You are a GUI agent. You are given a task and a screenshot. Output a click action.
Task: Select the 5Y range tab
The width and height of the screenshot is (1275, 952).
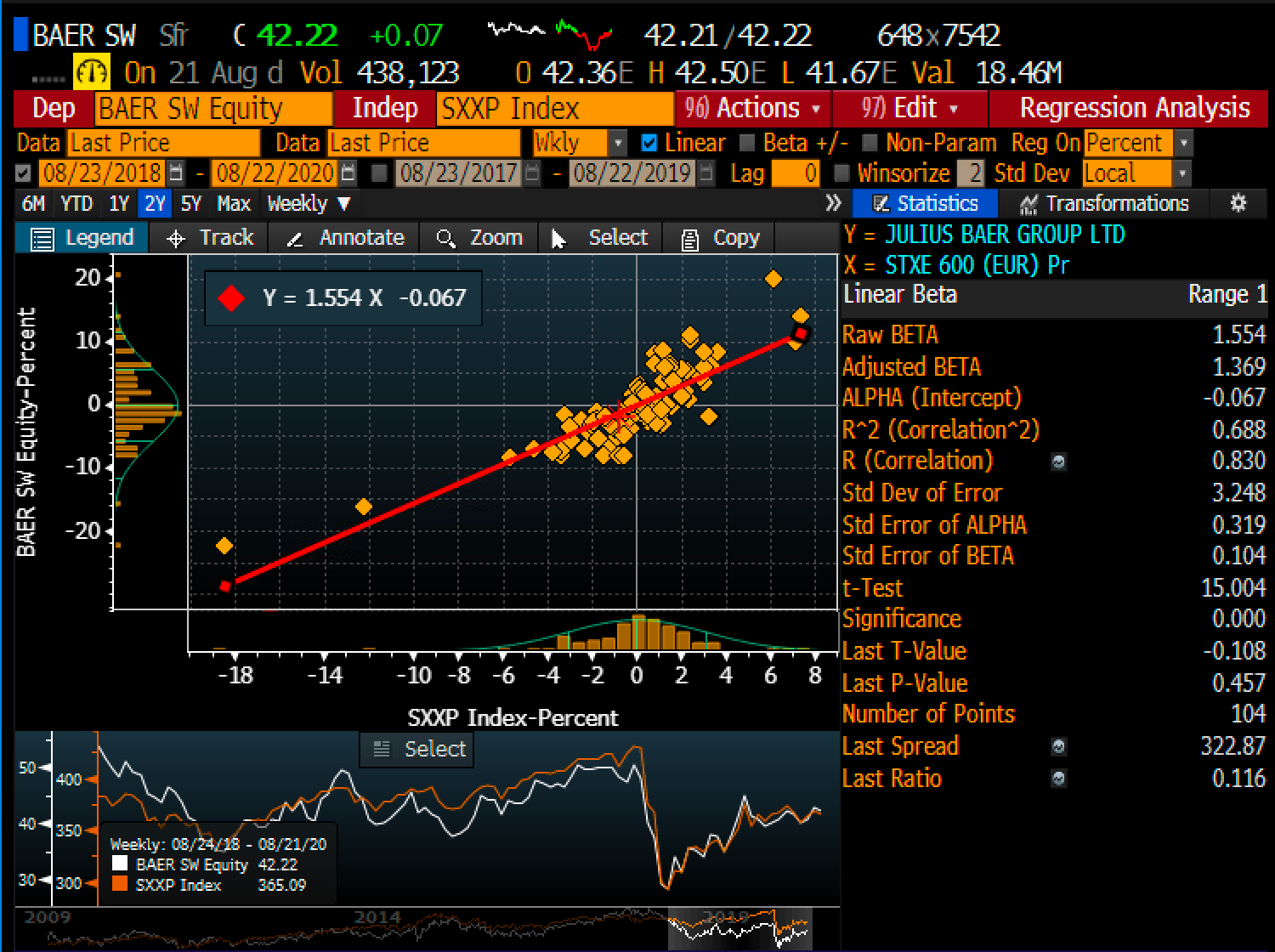click(191, 204)
